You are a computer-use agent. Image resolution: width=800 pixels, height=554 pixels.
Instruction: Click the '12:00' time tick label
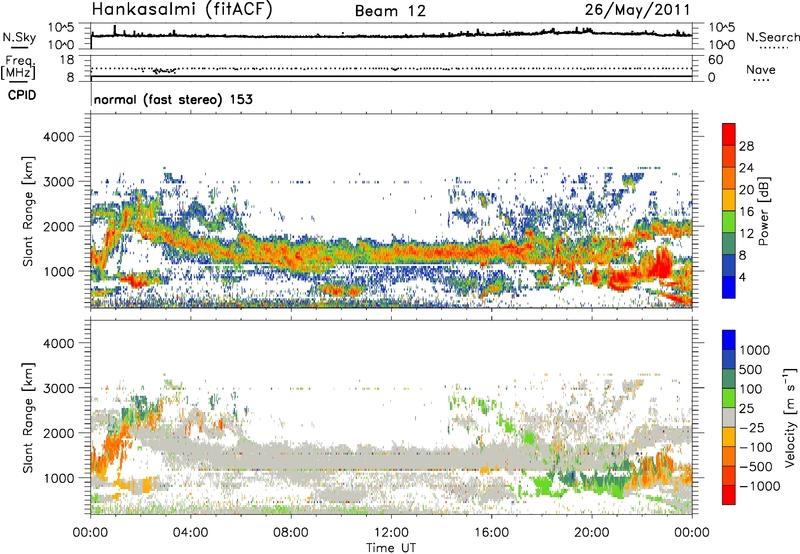tap(391, 533)
